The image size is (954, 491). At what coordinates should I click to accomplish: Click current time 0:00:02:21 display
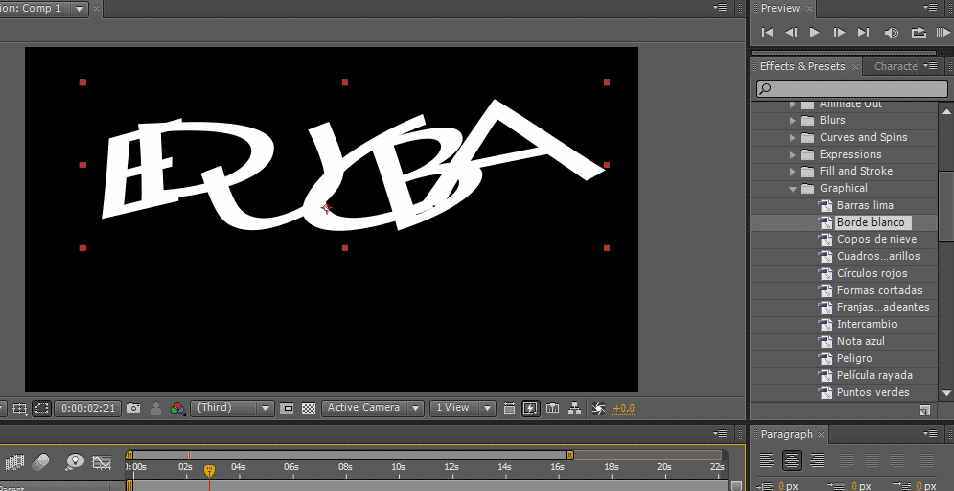(x=88, y=408)
